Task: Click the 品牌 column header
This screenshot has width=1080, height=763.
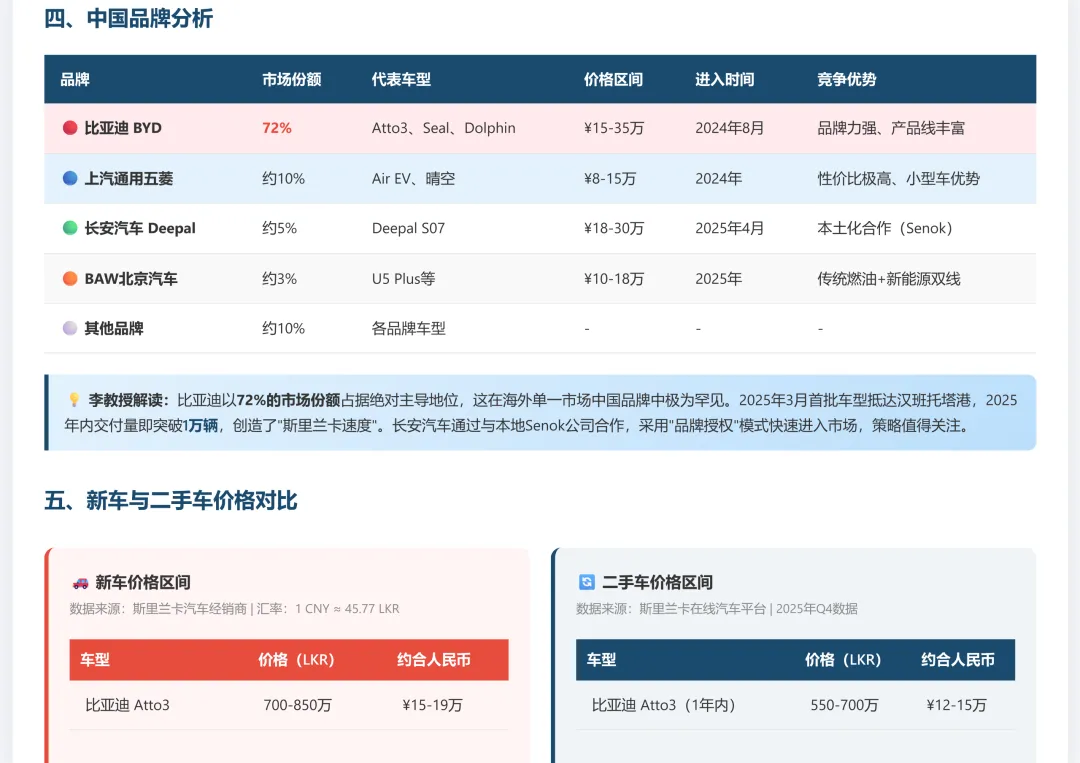Action: point(75,80)
